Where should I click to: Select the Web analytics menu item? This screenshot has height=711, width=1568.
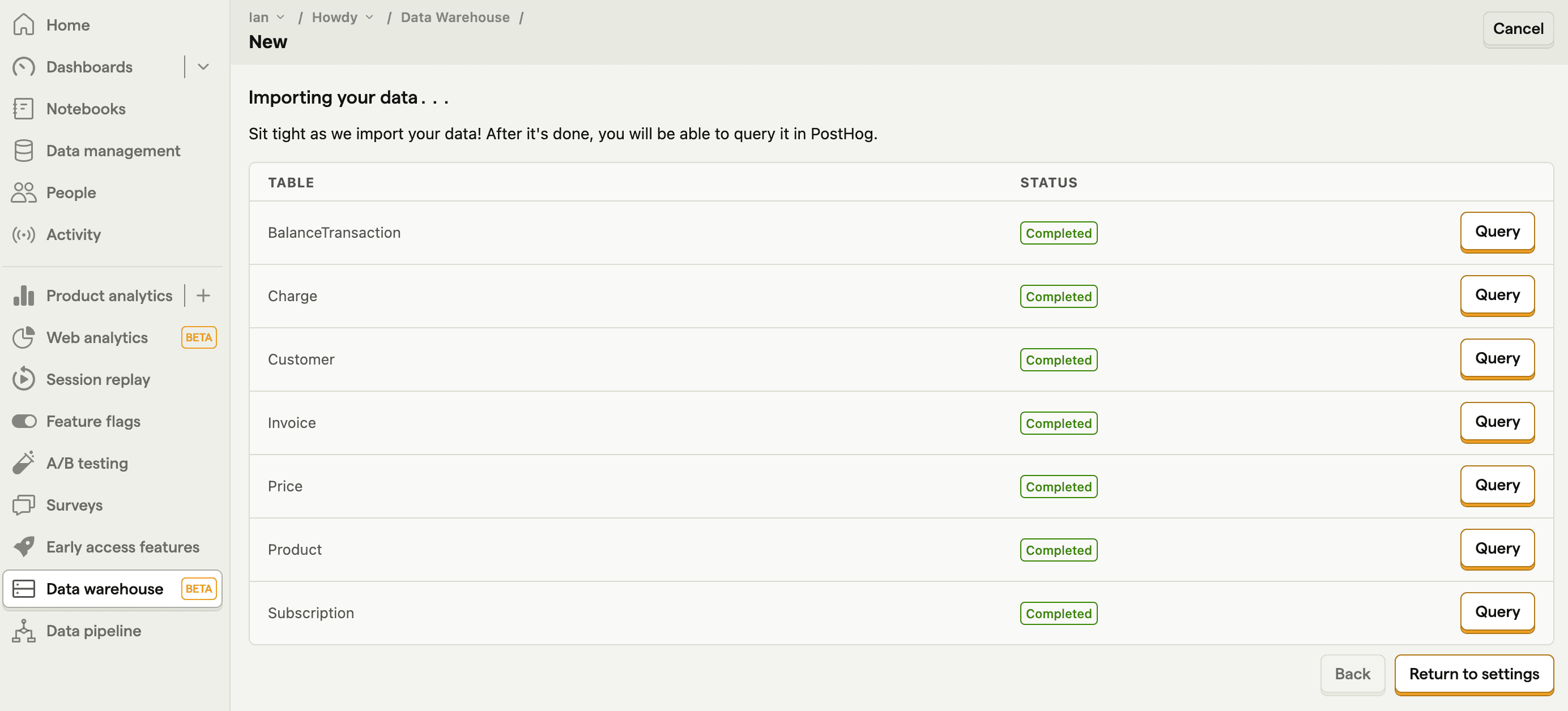[x=97, y=337]
